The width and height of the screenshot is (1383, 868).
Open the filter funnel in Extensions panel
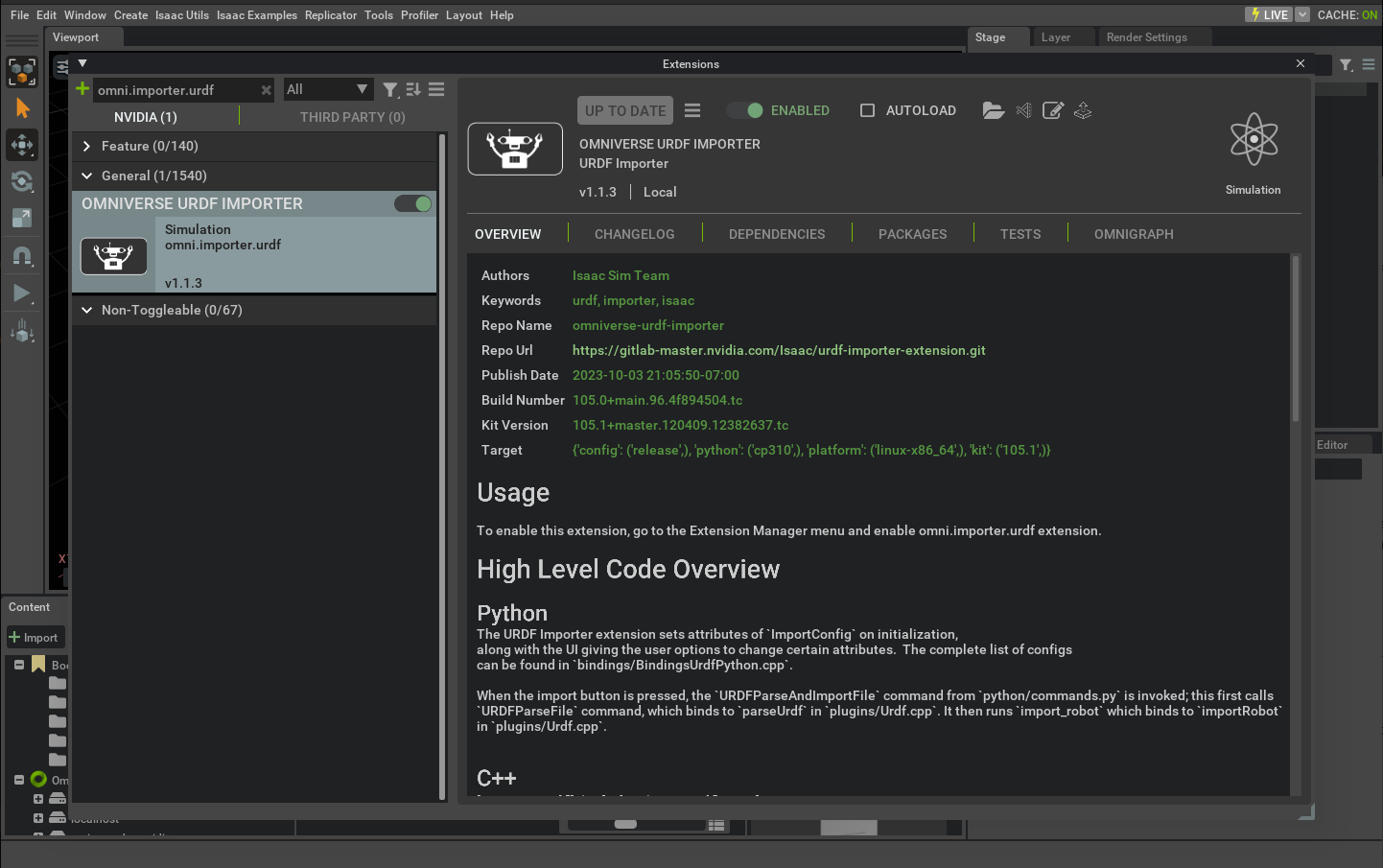tap(390, 90)
